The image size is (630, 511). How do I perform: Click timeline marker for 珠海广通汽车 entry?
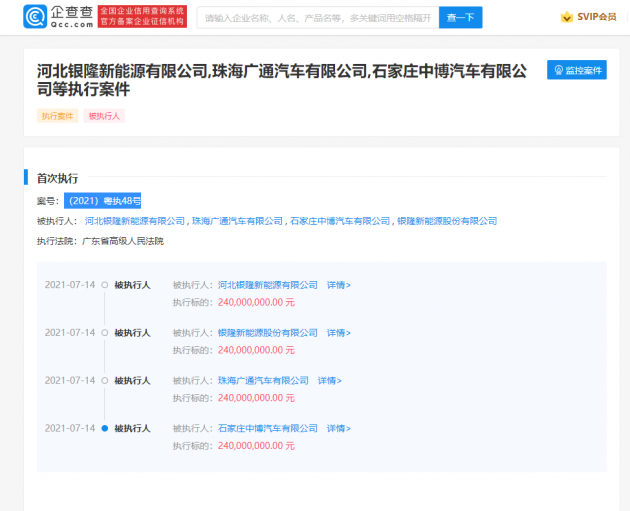coord(105,381)
